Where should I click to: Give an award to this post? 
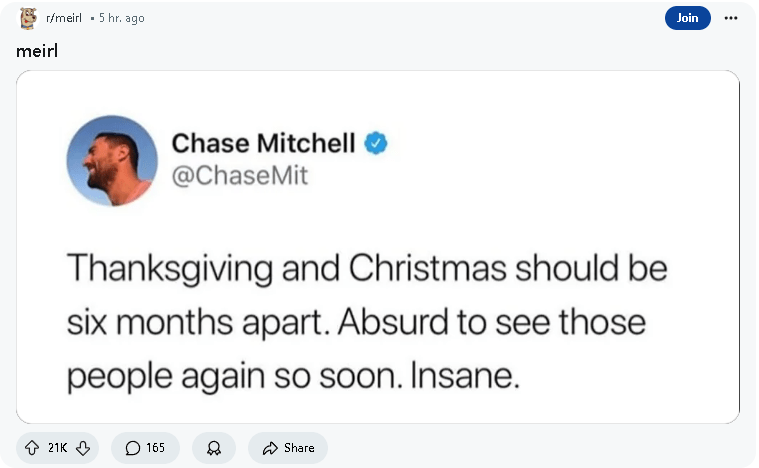213,448
